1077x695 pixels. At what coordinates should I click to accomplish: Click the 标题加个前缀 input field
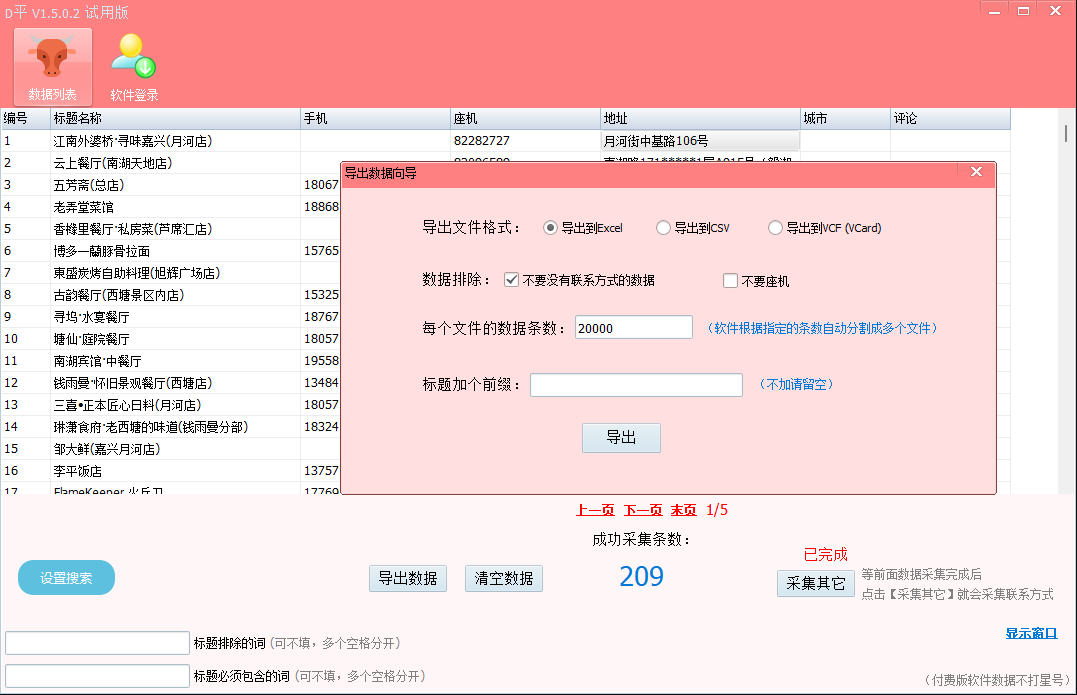click(x=636, y=385)
